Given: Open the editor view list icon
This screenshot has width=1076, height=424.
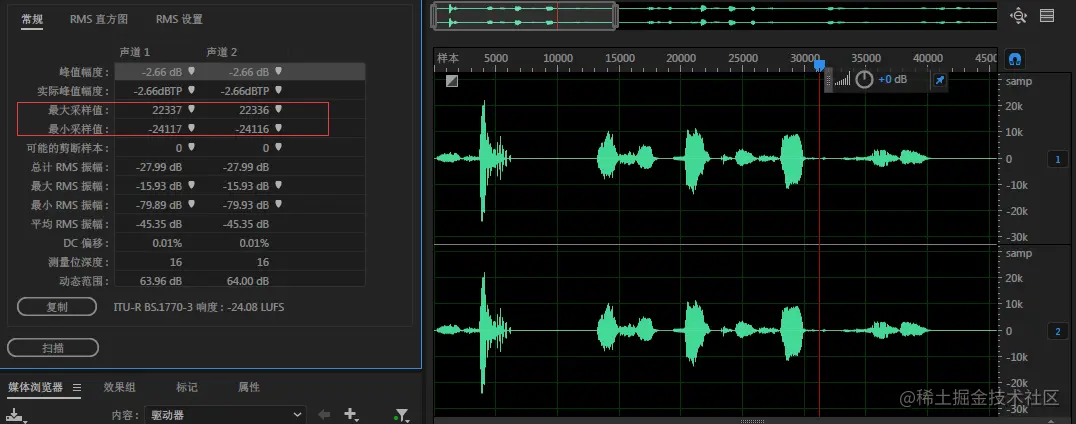Looking at the screenshot, I should (1046, 16).
